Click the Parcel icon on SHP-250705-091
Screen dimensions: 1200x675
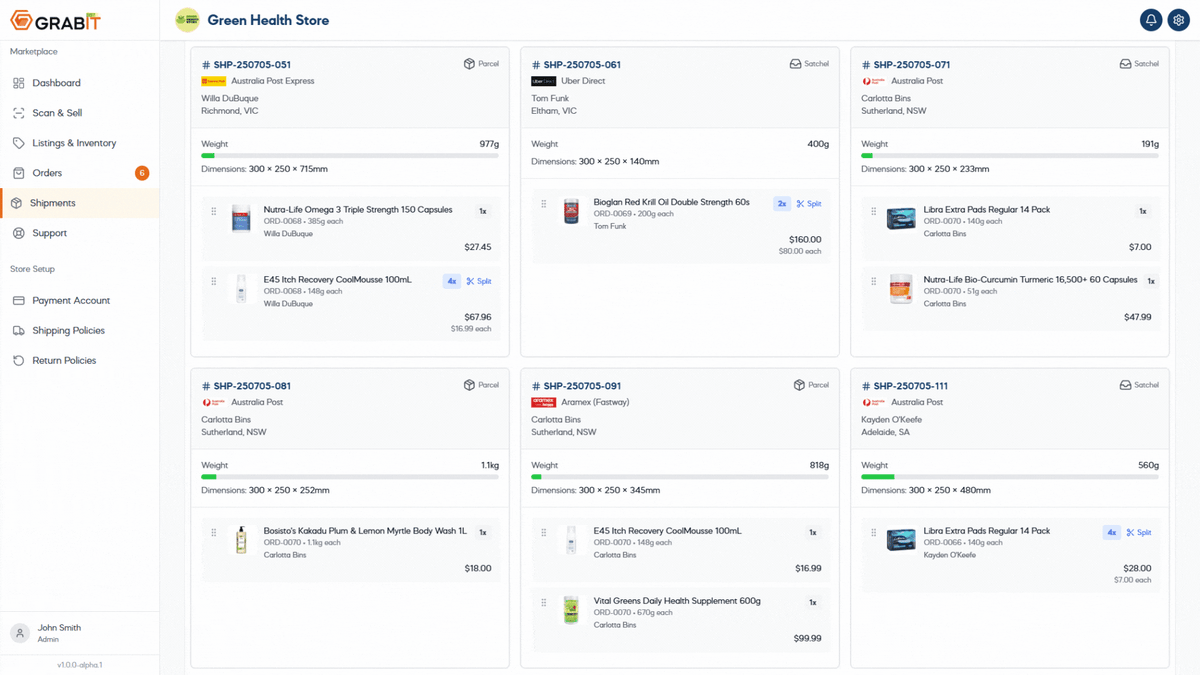tap(799, 385)
